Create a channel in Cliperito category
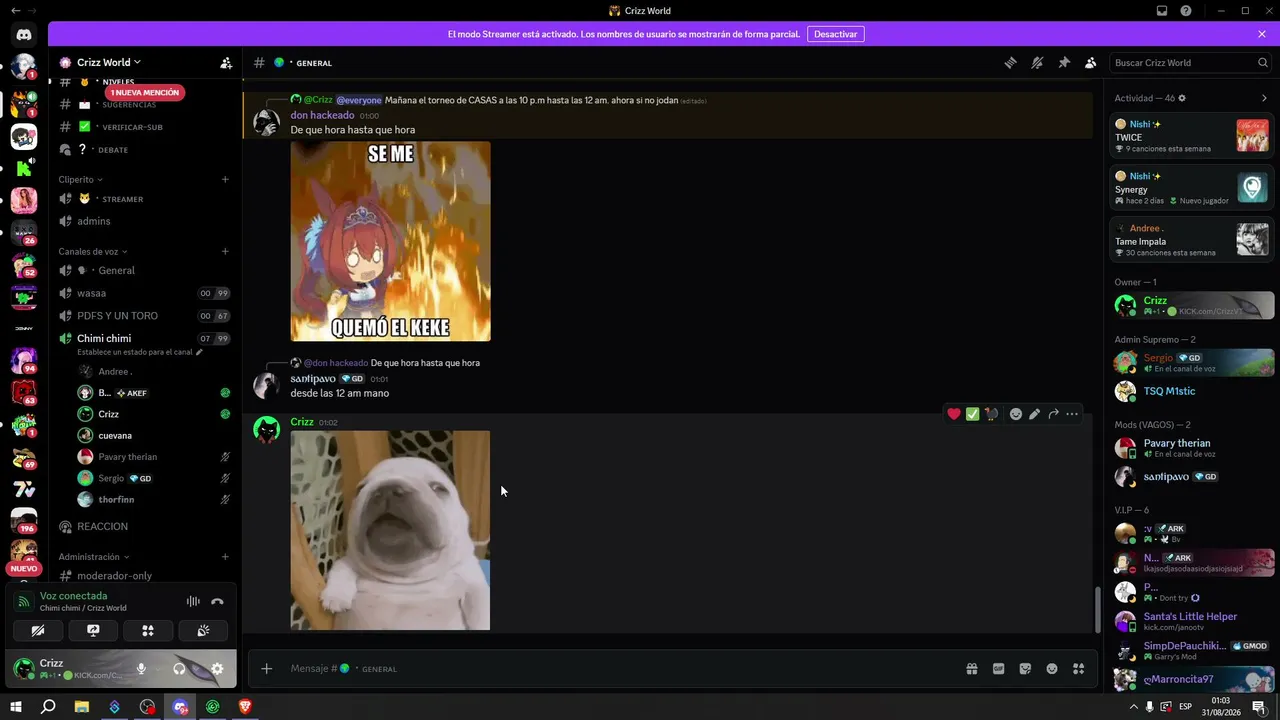This screenshot has height=720, width=1280. pyautogui.click(x=225, y=180)
